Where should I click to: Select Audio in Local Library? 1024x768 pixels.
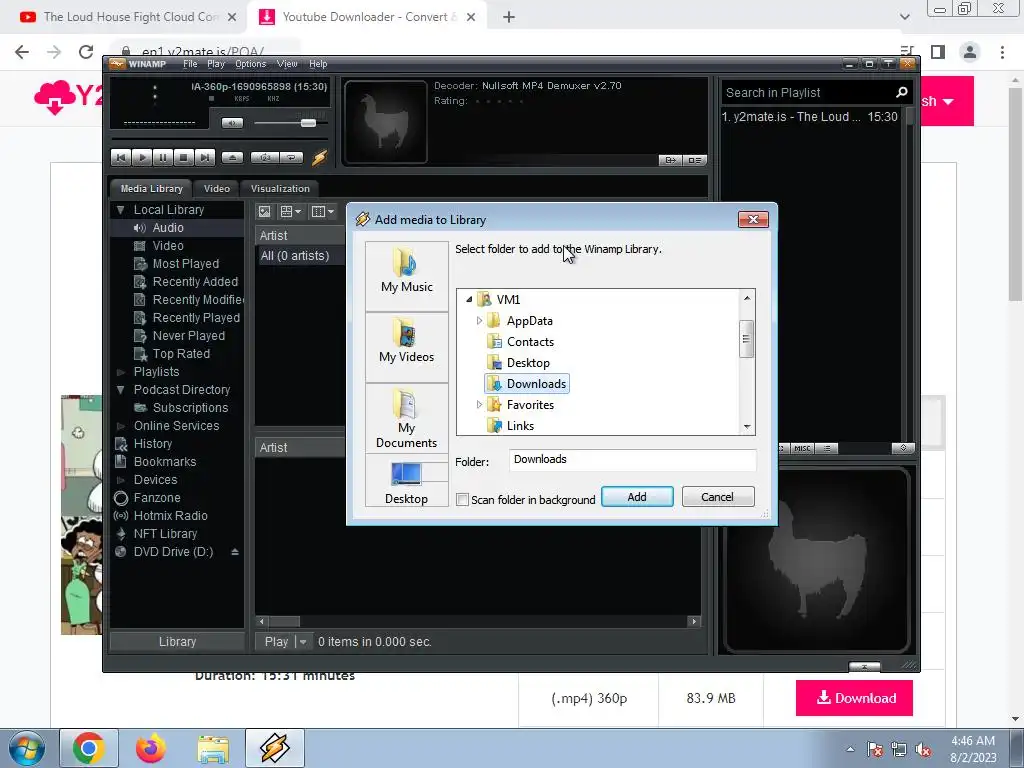168,228
